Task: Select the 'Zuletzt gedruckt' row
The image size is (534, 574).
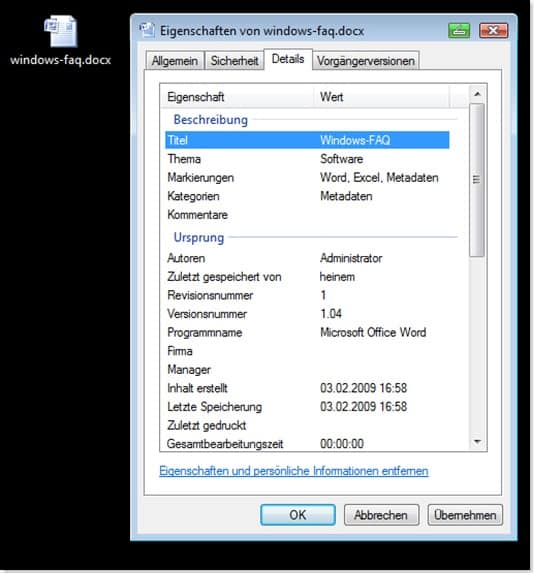Action: [x=307, y=425]
